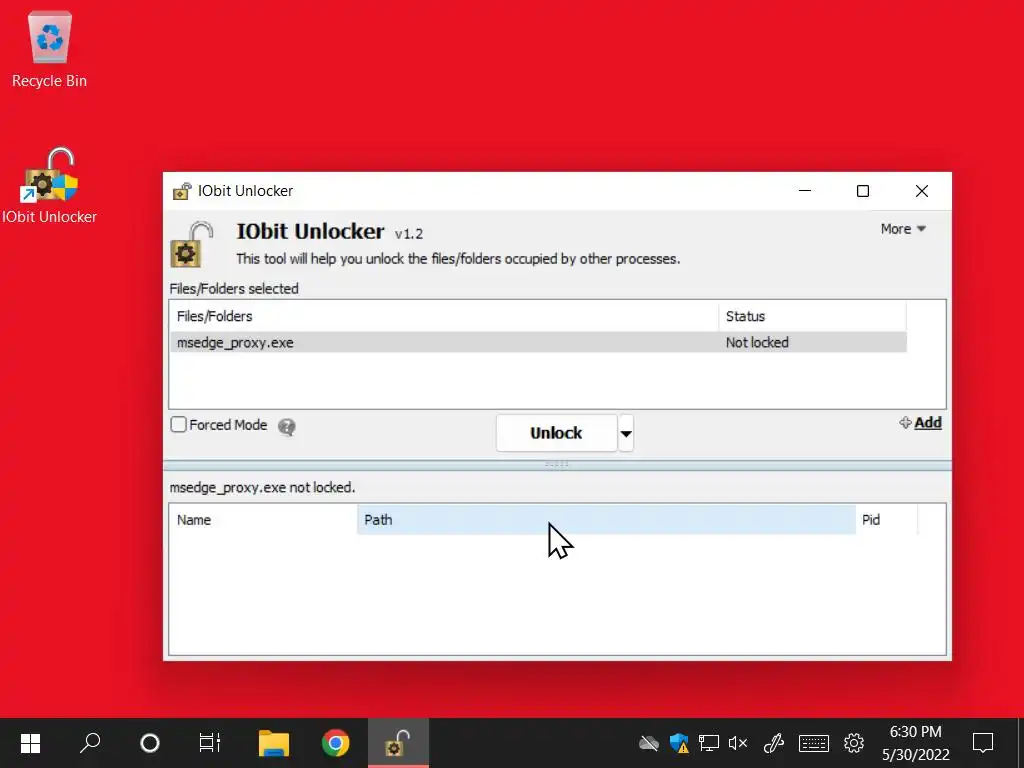The height and width of the screenshot is (768, 1024).
Task: Click the network tray icon
Action: 709,743
